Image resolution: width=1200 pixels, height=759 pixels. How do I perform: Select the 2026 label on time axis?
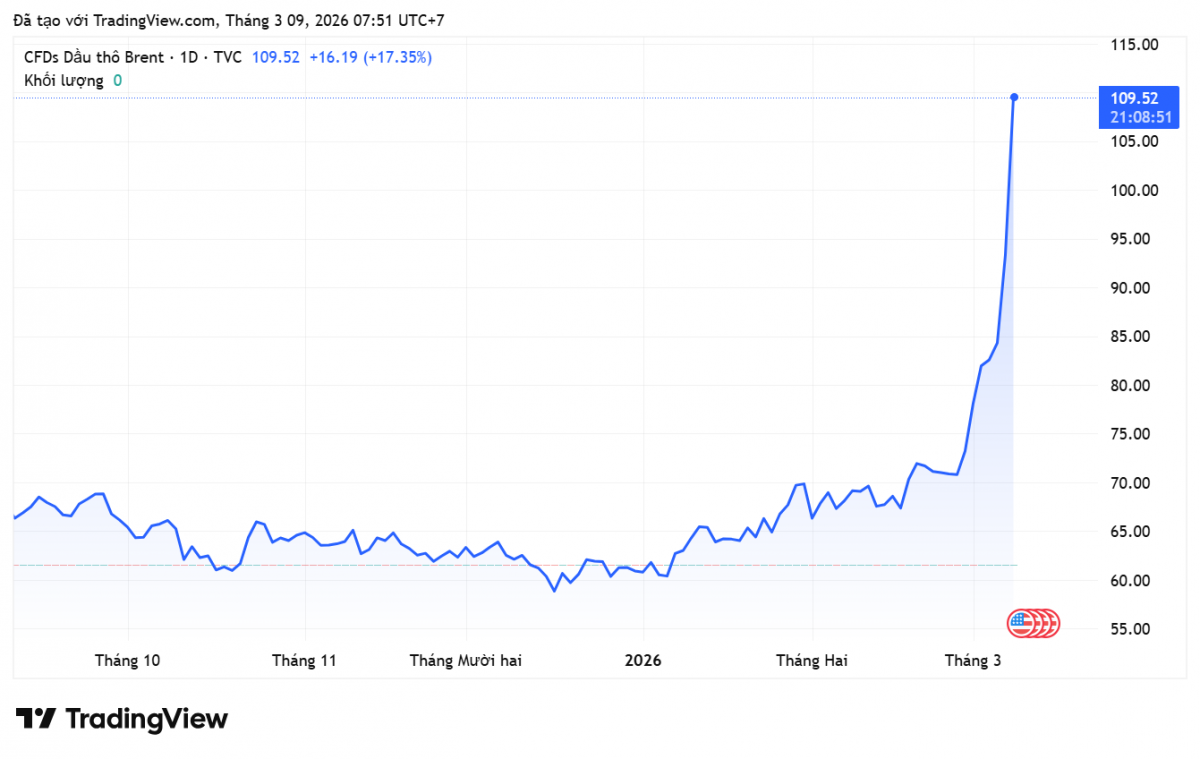click(x=642, y=660)
